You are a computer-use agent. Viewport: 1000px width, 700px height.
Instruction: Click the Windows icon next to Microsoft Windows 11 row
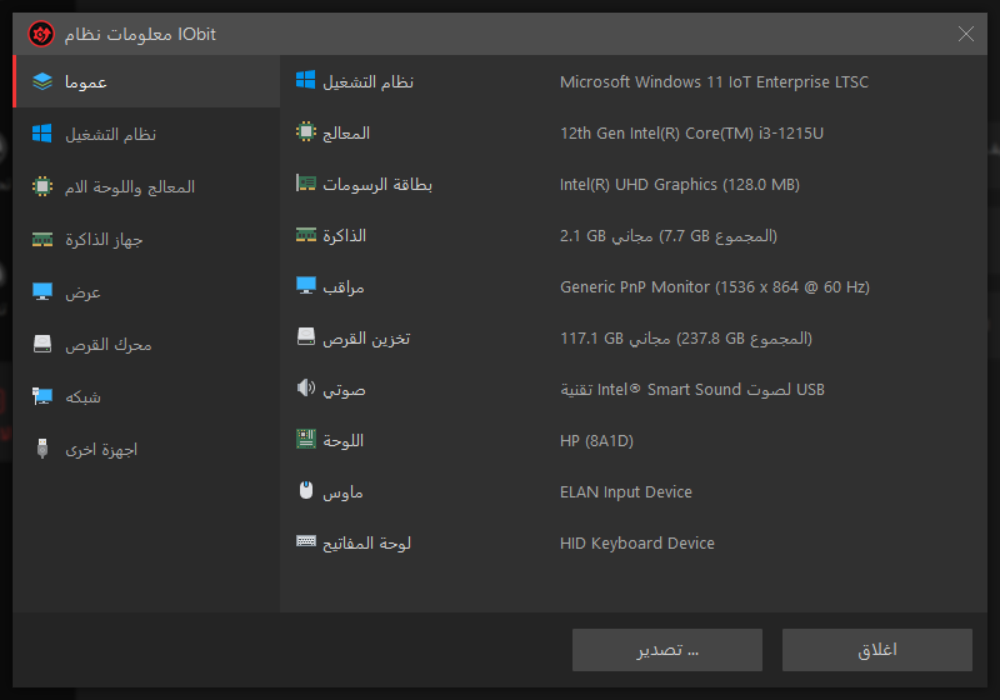pos(305,80)
